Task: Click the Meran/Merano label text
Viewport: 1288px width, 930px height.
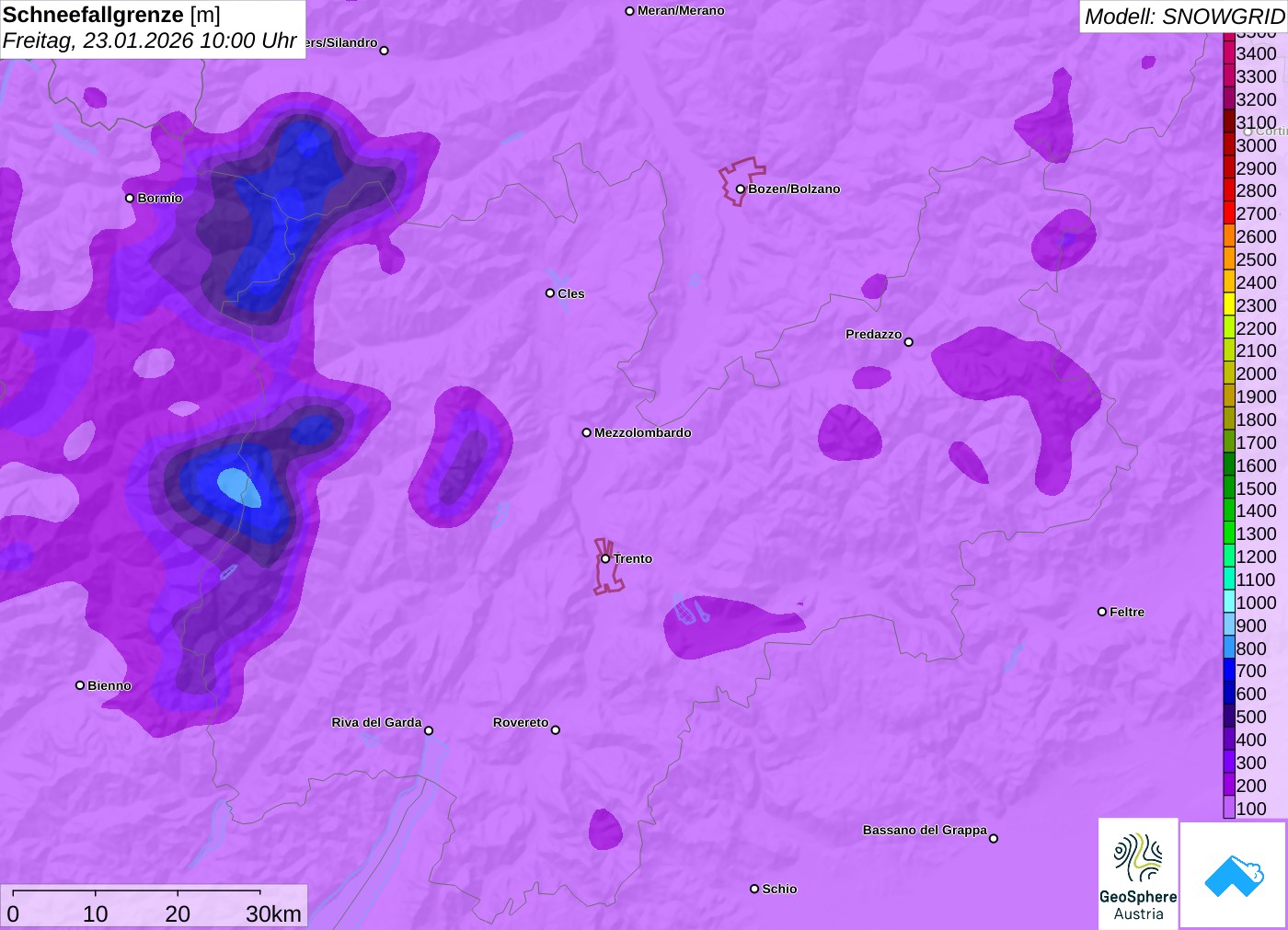Action: click(x=681, y=11)
